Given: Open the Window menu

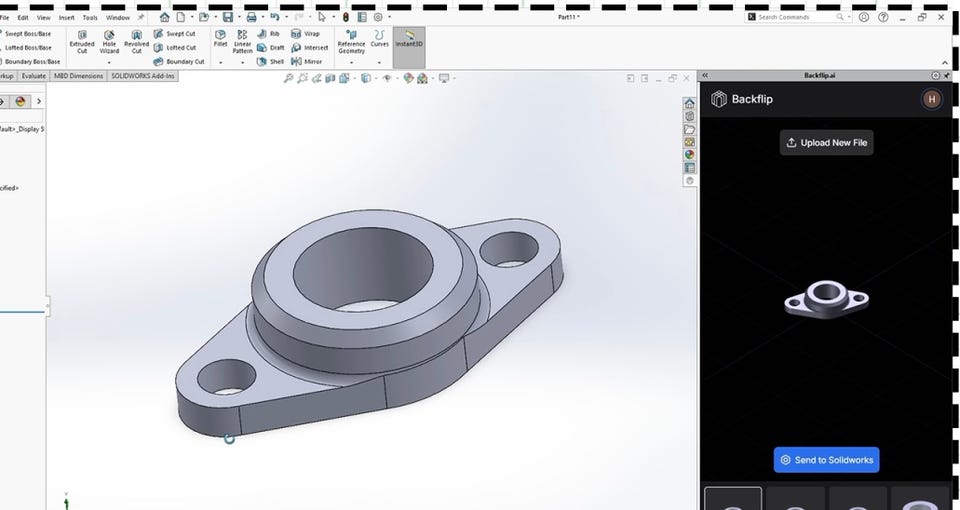Looking at the screenshot, I should coord(118,18).
